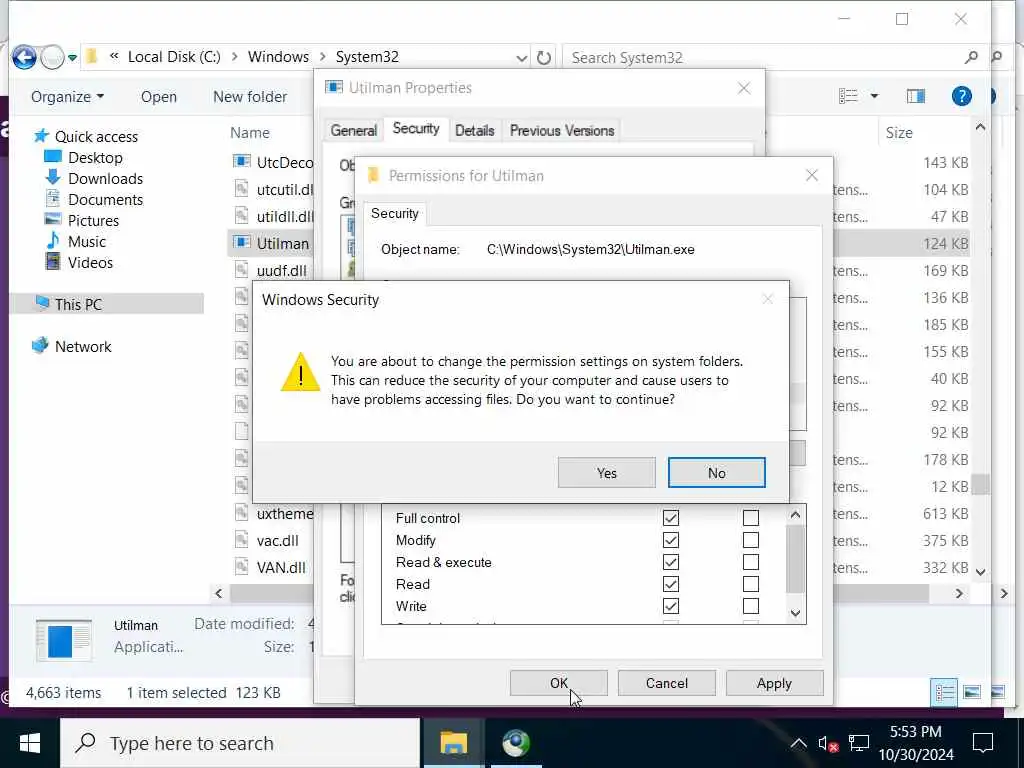Open the recent locations dropdown arrow
This screenshot has width=1024, height=768.
[72, 58]
